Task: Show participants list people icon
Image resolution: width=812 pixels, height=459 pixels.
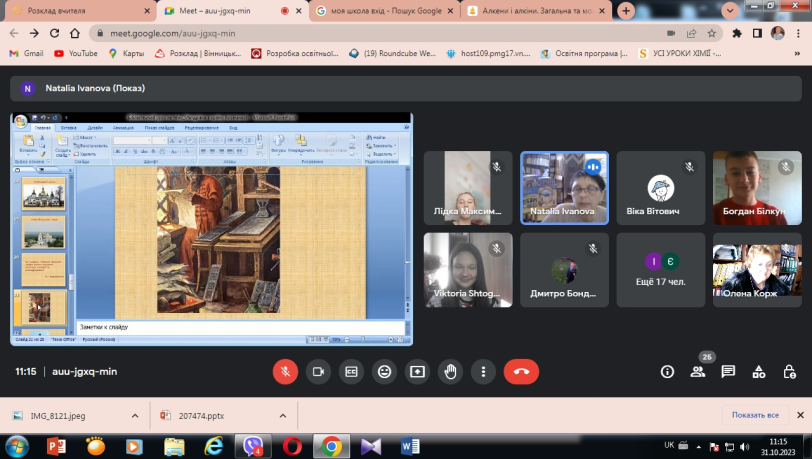Action: tap(698, 371)
